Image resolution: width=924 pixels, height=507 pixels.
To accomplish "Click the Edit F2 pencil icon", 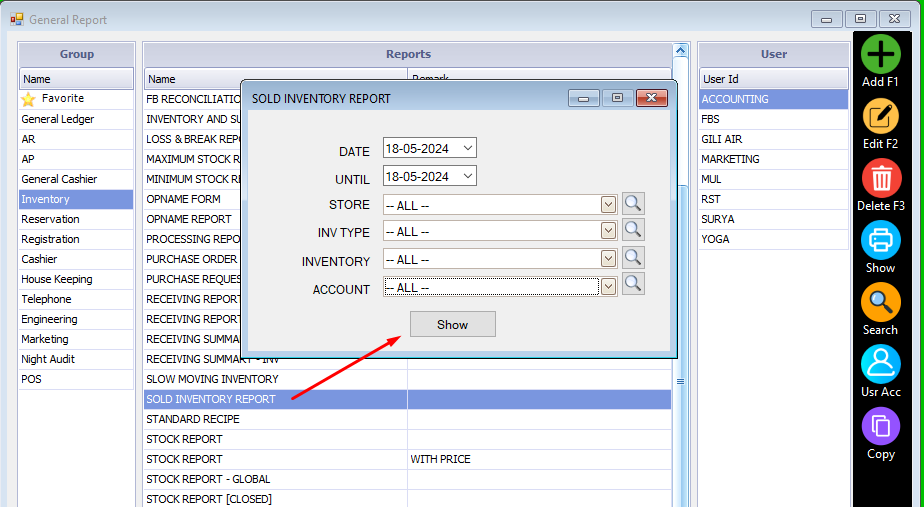I will pyautogui.click(x=881, y=117).
